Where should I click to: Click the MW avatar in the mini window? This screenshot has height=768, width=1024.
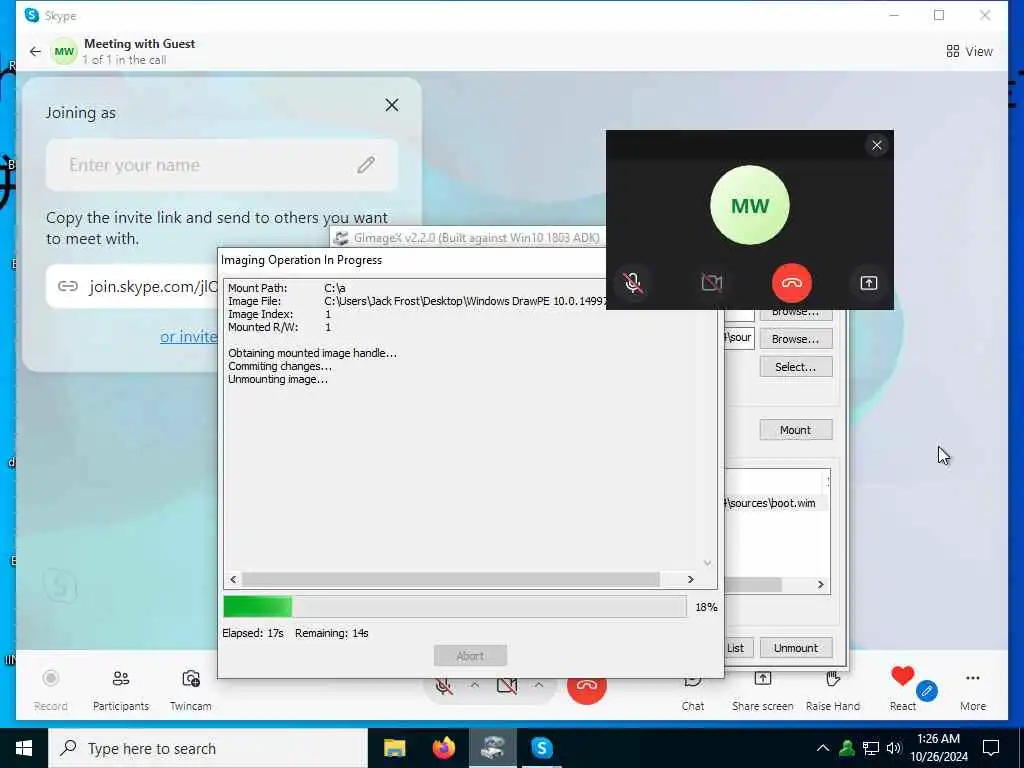tap(750, 205)
